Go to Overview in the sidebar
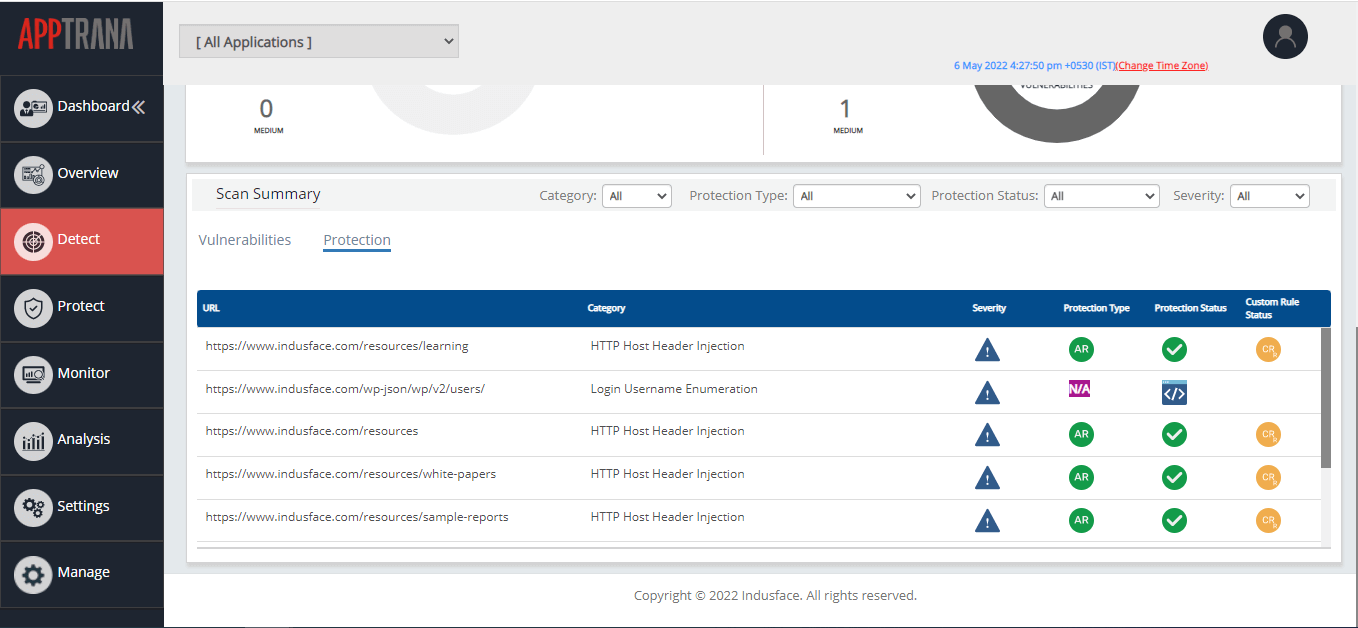1358x628 pixels. (82, 174)
